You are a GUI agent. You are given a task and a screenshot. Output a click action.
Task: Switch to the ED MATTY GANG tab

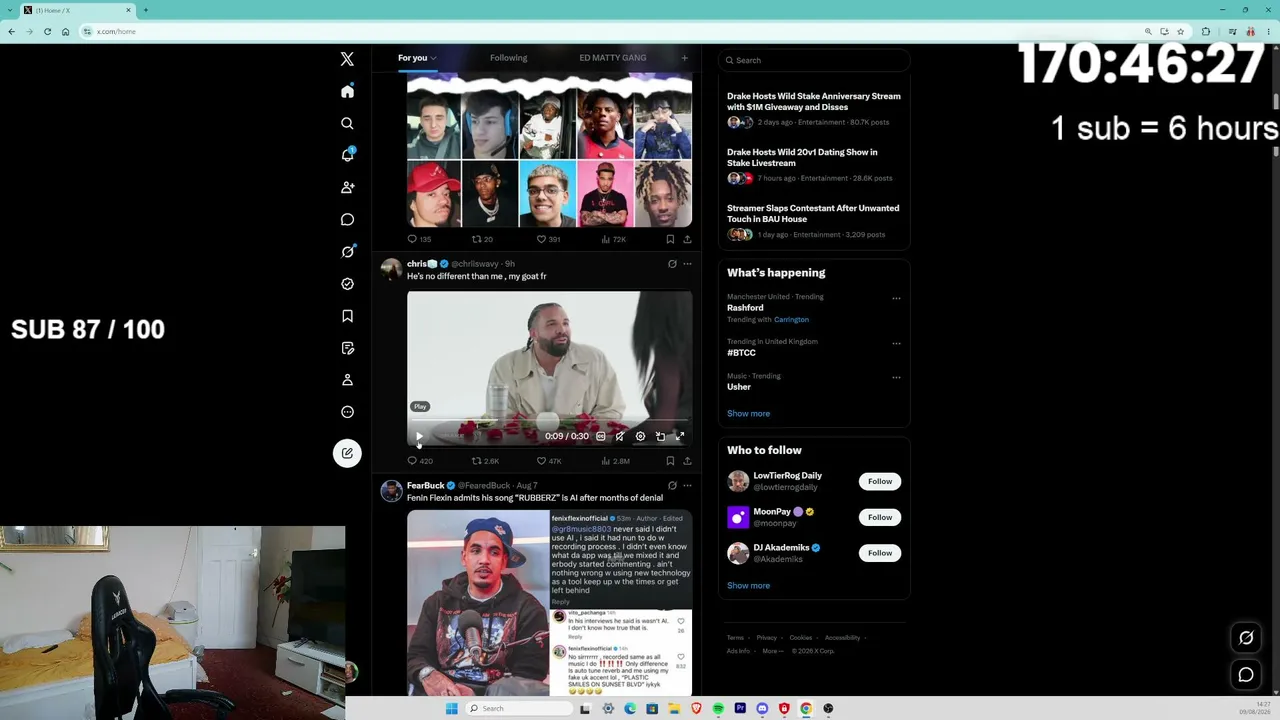(613, 58)
